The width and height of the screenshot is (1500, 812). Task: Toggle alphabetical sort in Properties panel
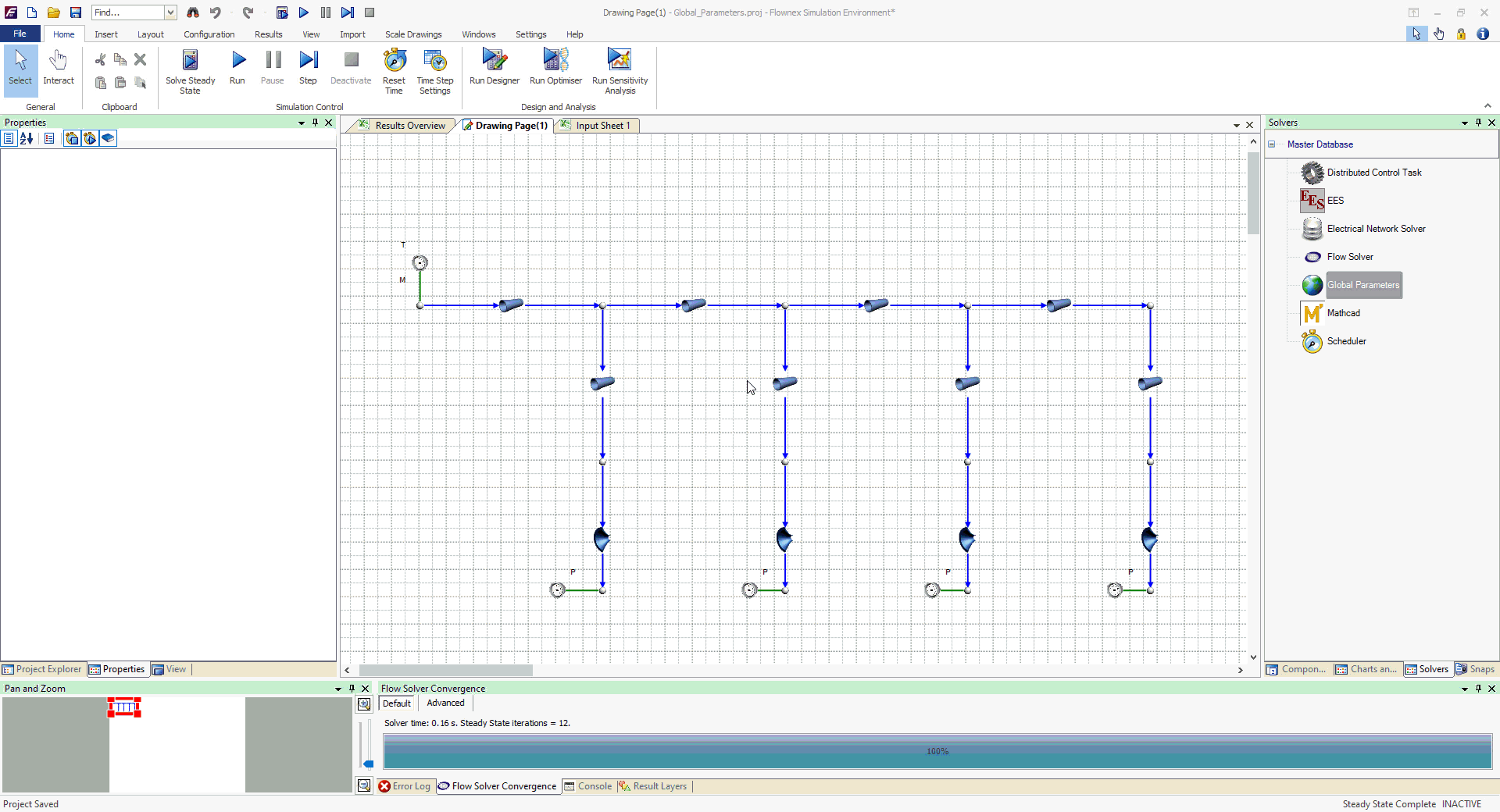point(27,138)
